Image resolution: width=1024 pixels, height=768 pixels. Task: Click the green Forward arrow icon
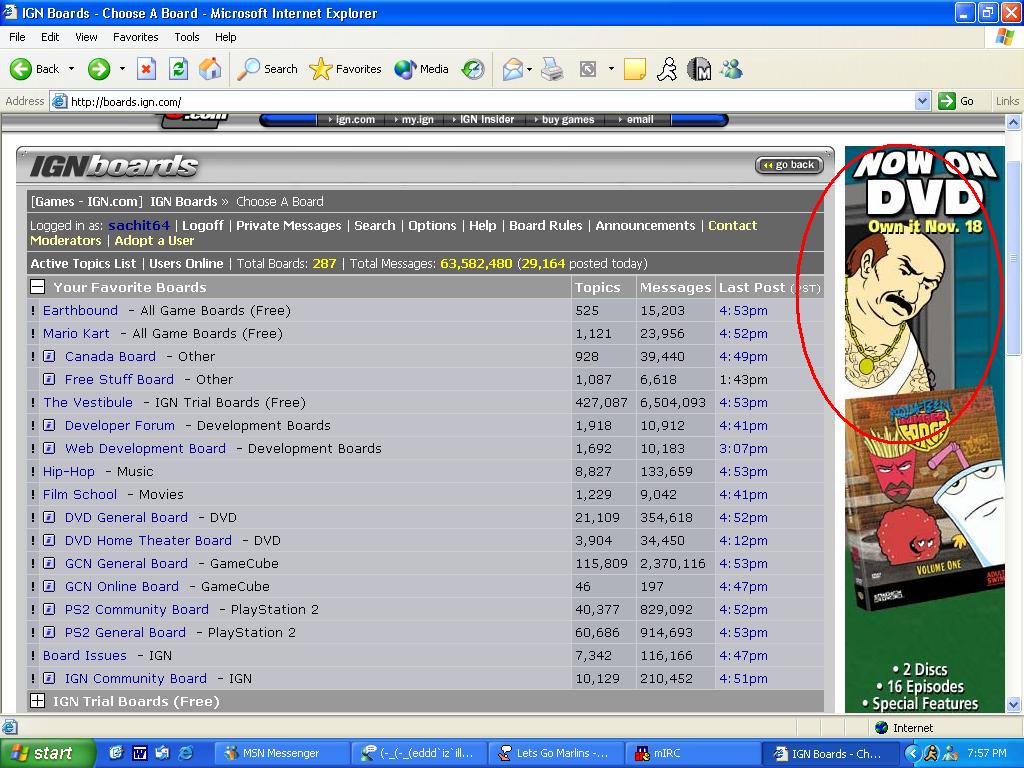click(x=99, y=69)
